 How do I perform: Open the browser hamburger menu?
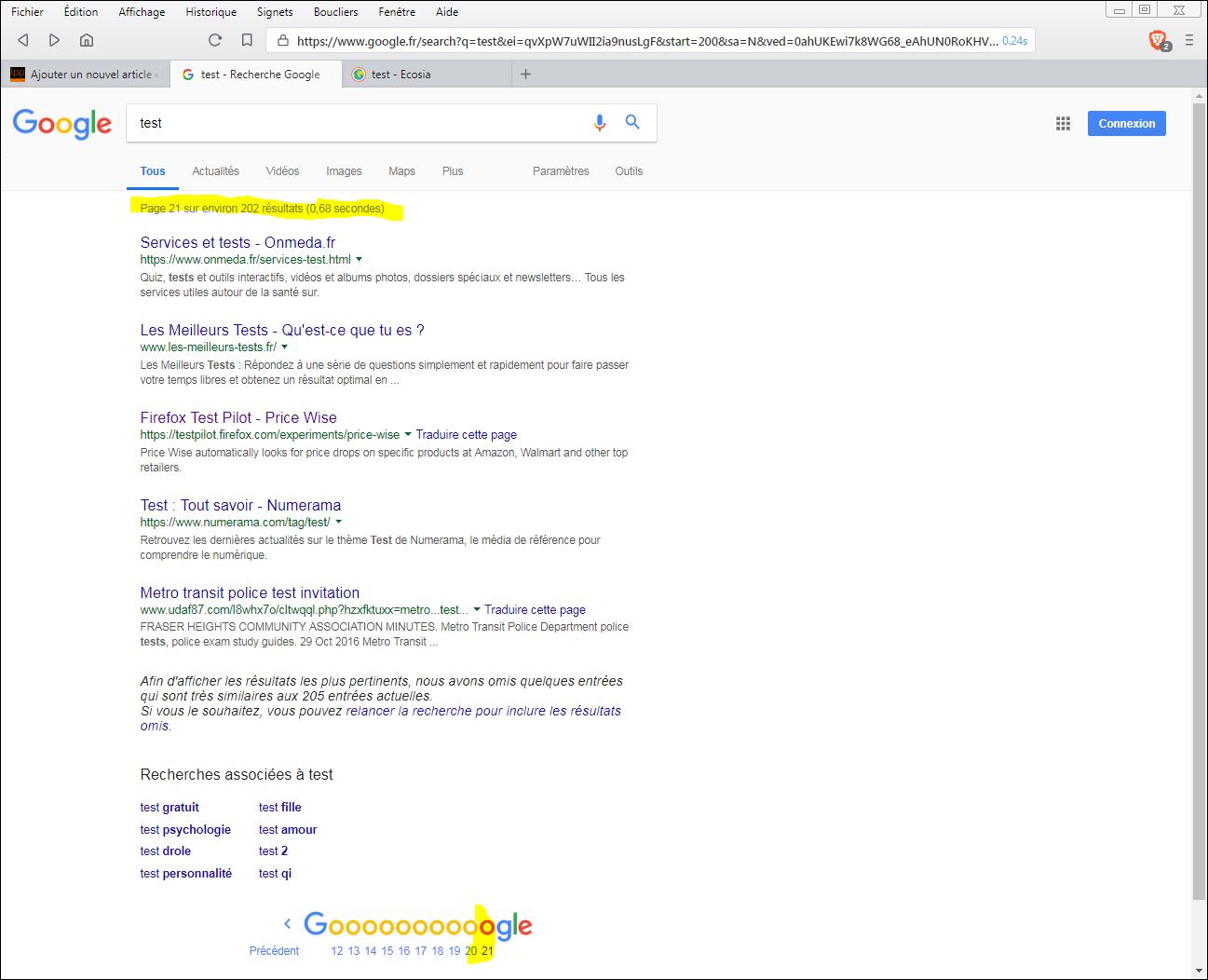pyautogui.click(x=1189, y=40)
